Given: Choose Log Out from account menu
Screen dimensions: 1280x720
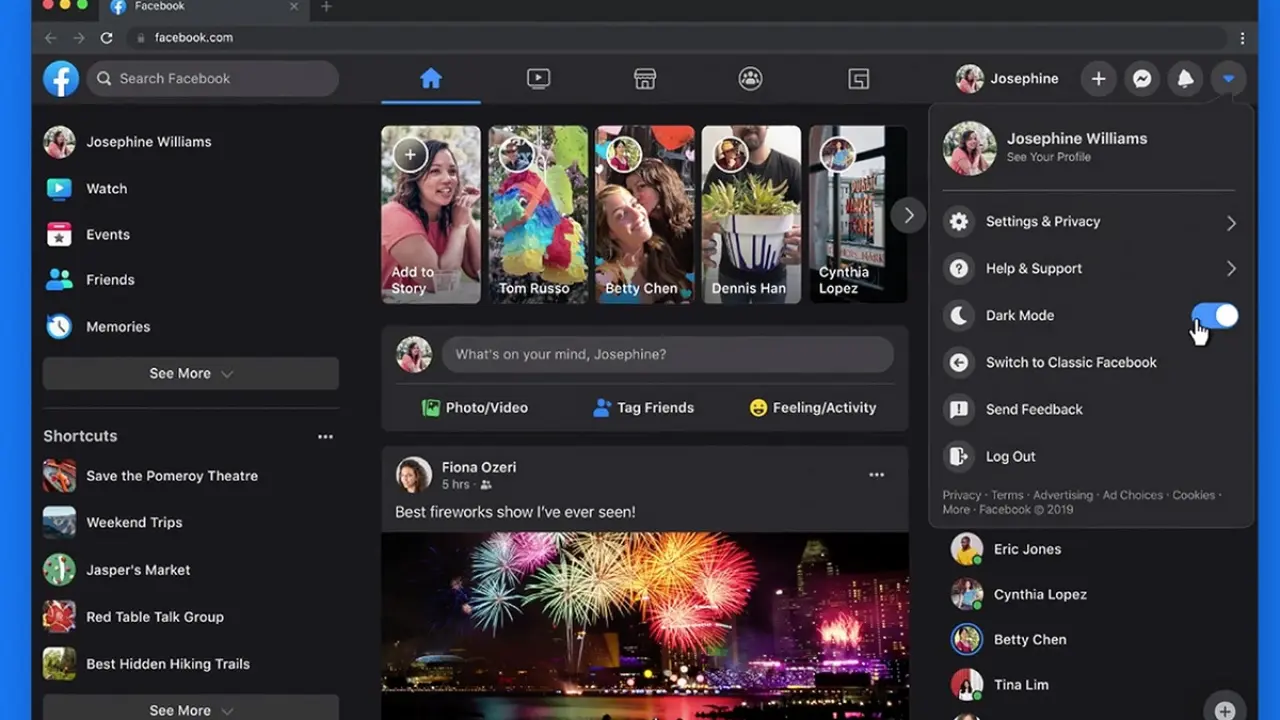Looking at the screenshot, I should click(x=1010, y=457).
